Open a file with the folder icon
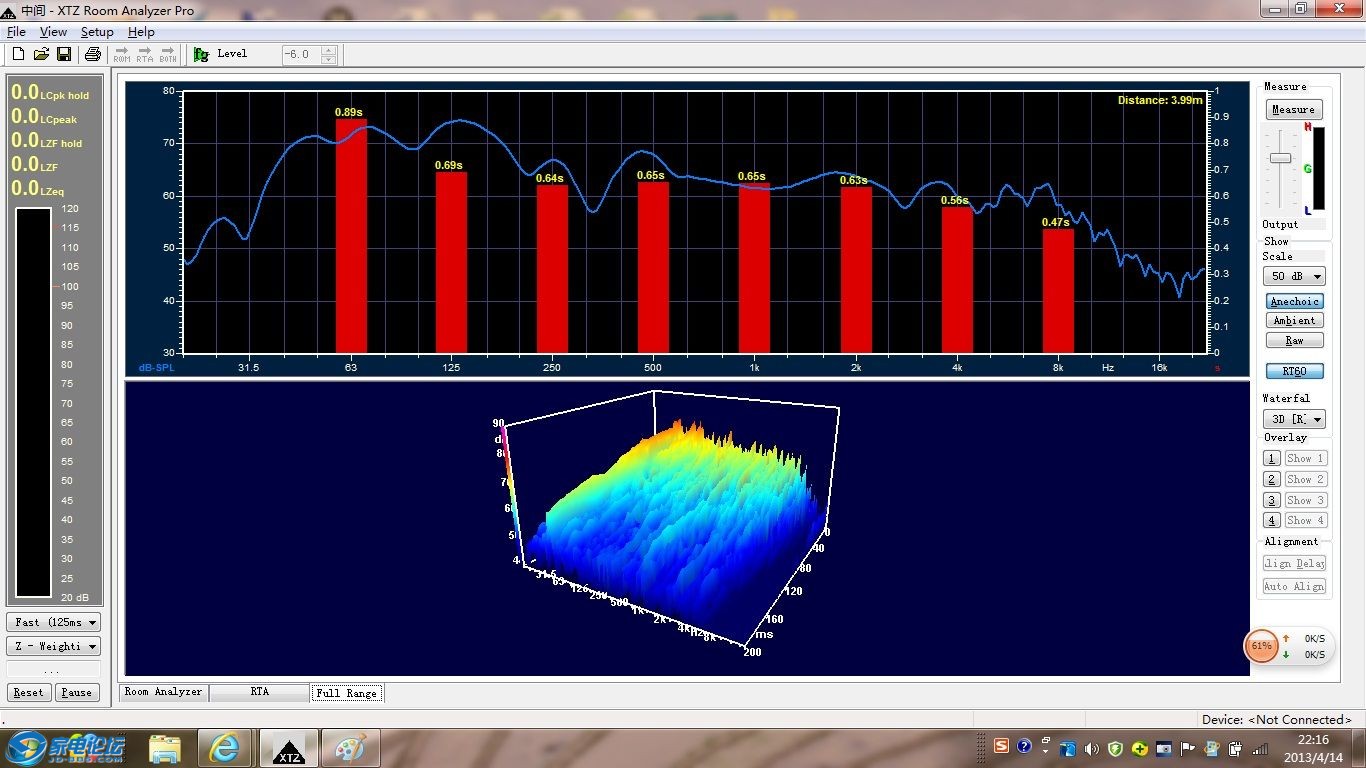1366x768 pixels. 41,54
